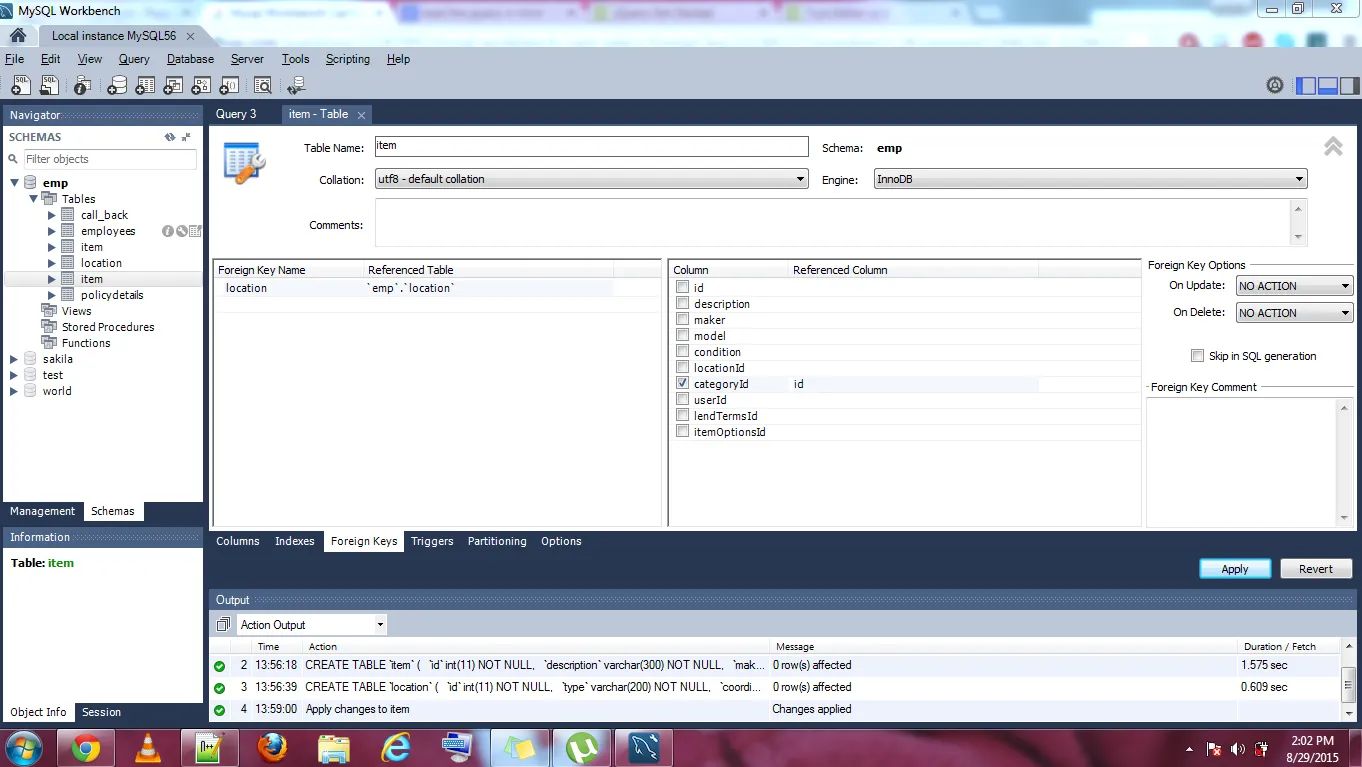Open the On Update dropdown
Screen dimensions: 1362x767
(1294, 286)
